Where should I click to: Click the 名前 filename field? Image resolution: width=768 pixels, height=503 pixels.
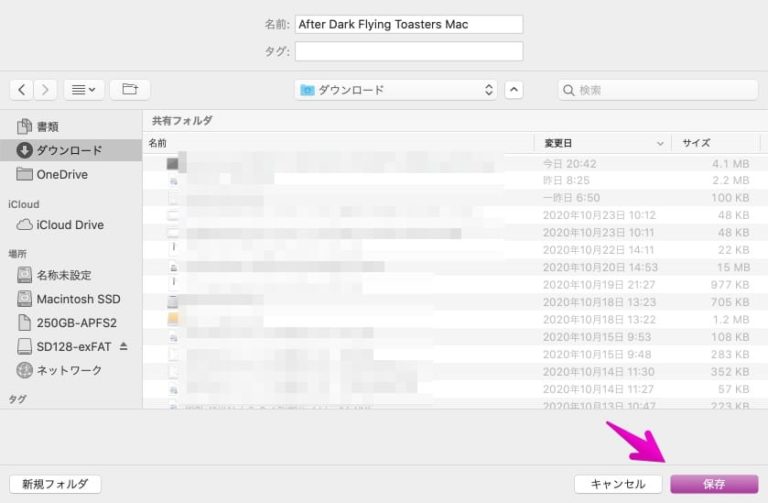coord(409,24)
